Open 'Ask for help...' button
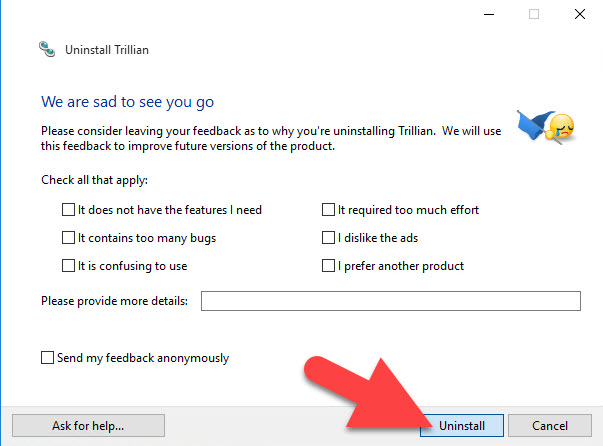 point(88,426)
